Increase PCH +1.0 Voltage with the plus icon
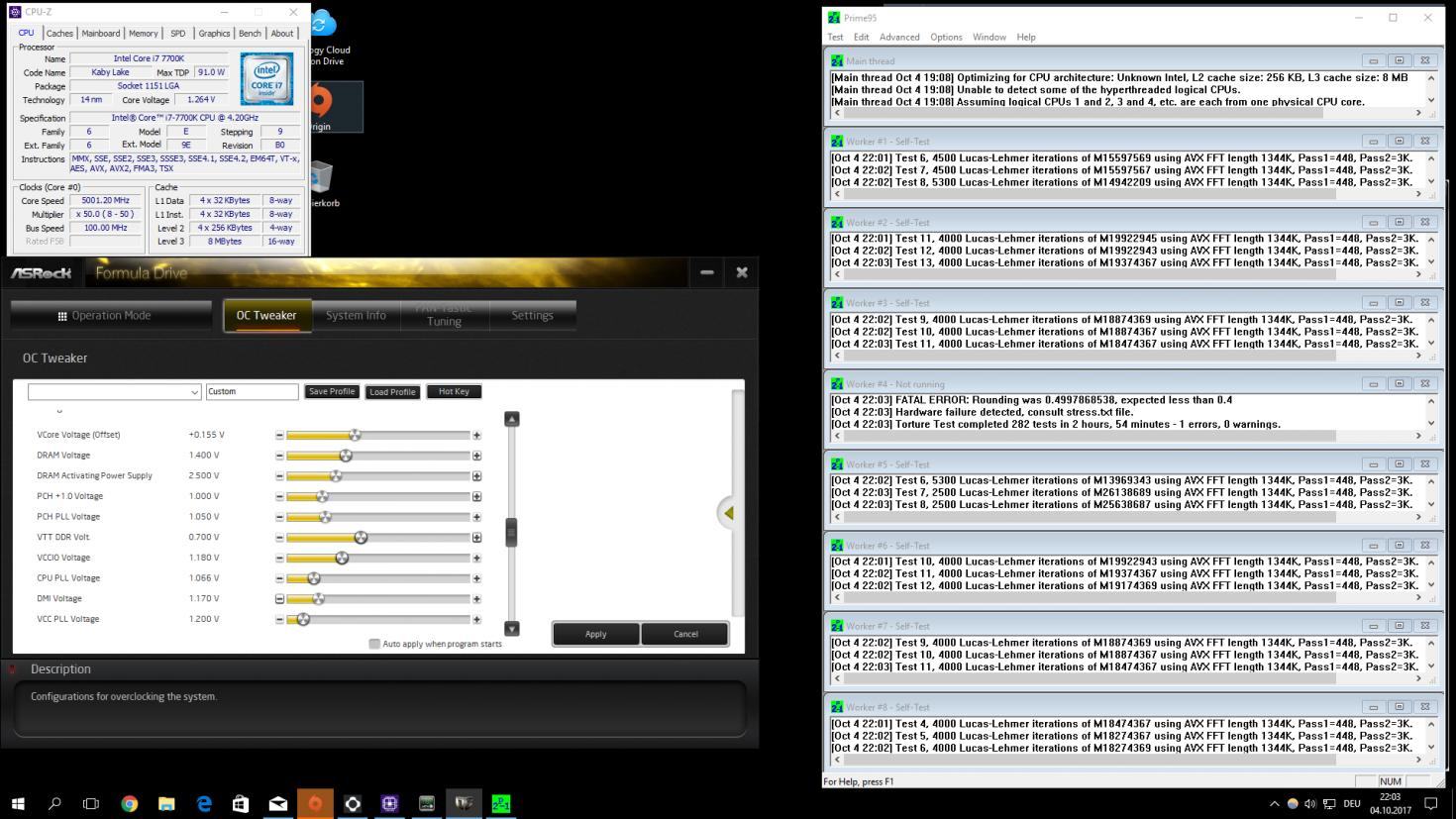The width and height of the screenshot is (1456, 819). point(476,496)
